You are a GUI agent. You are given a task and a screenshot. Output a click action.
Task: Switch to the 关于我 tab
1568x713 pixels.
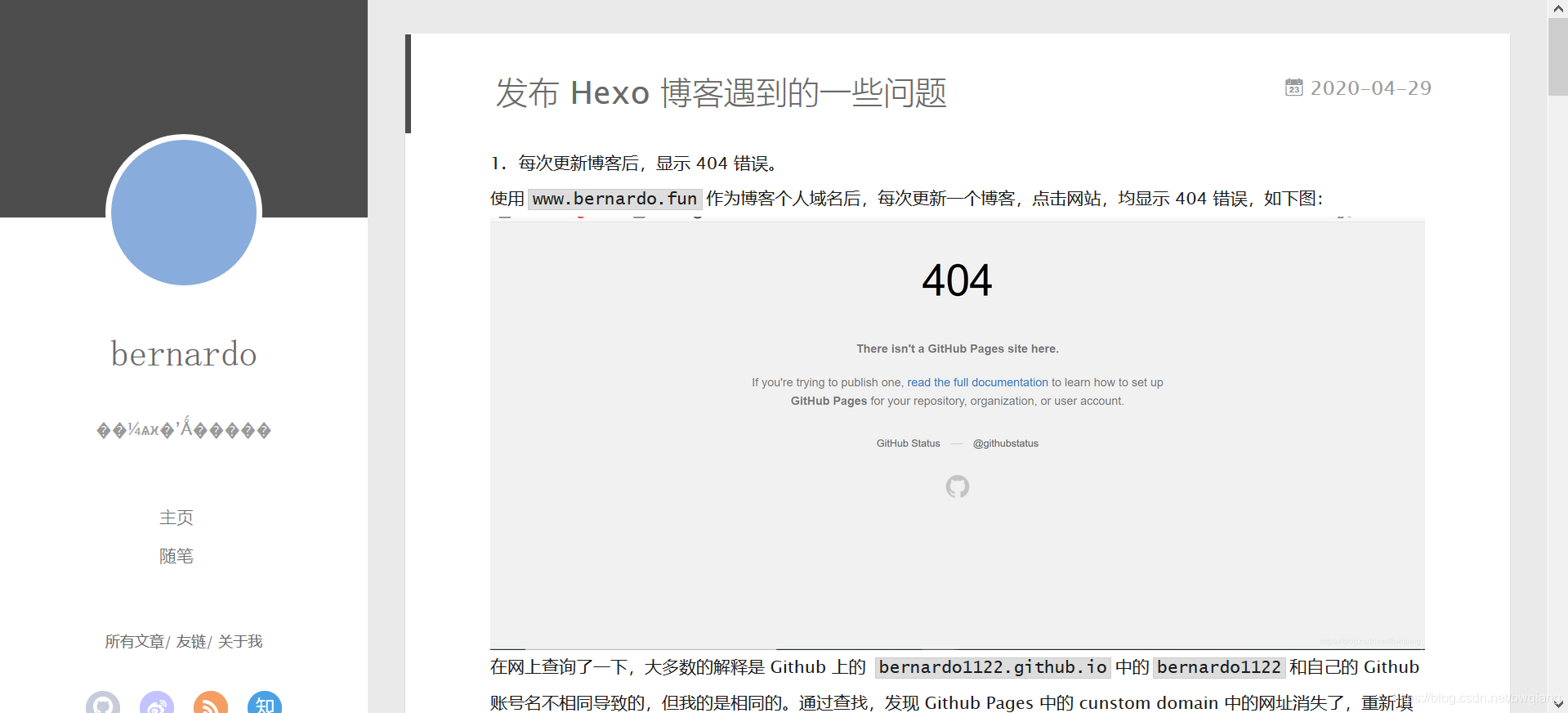240,642
